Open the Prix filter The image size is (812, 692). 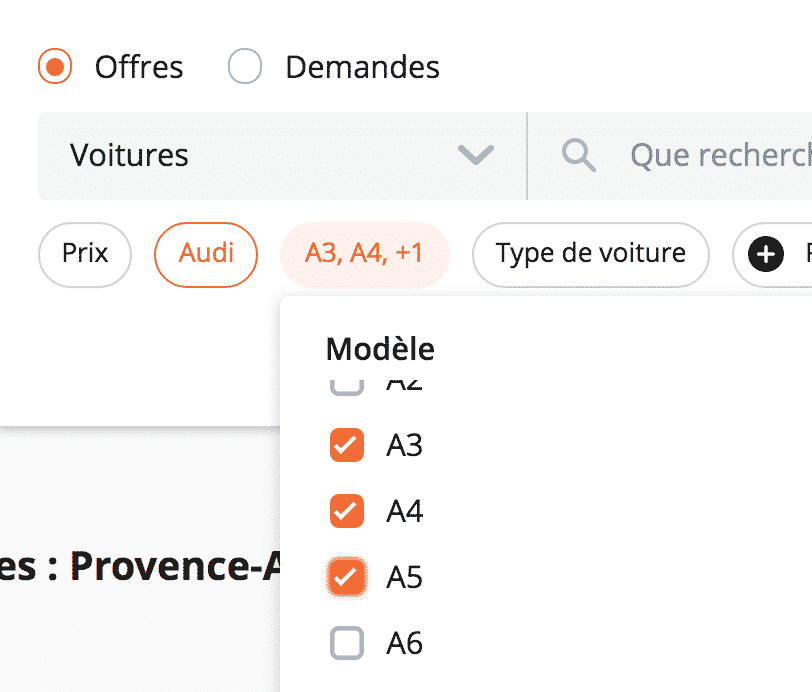pyautogui.click(x=84, y=255)
